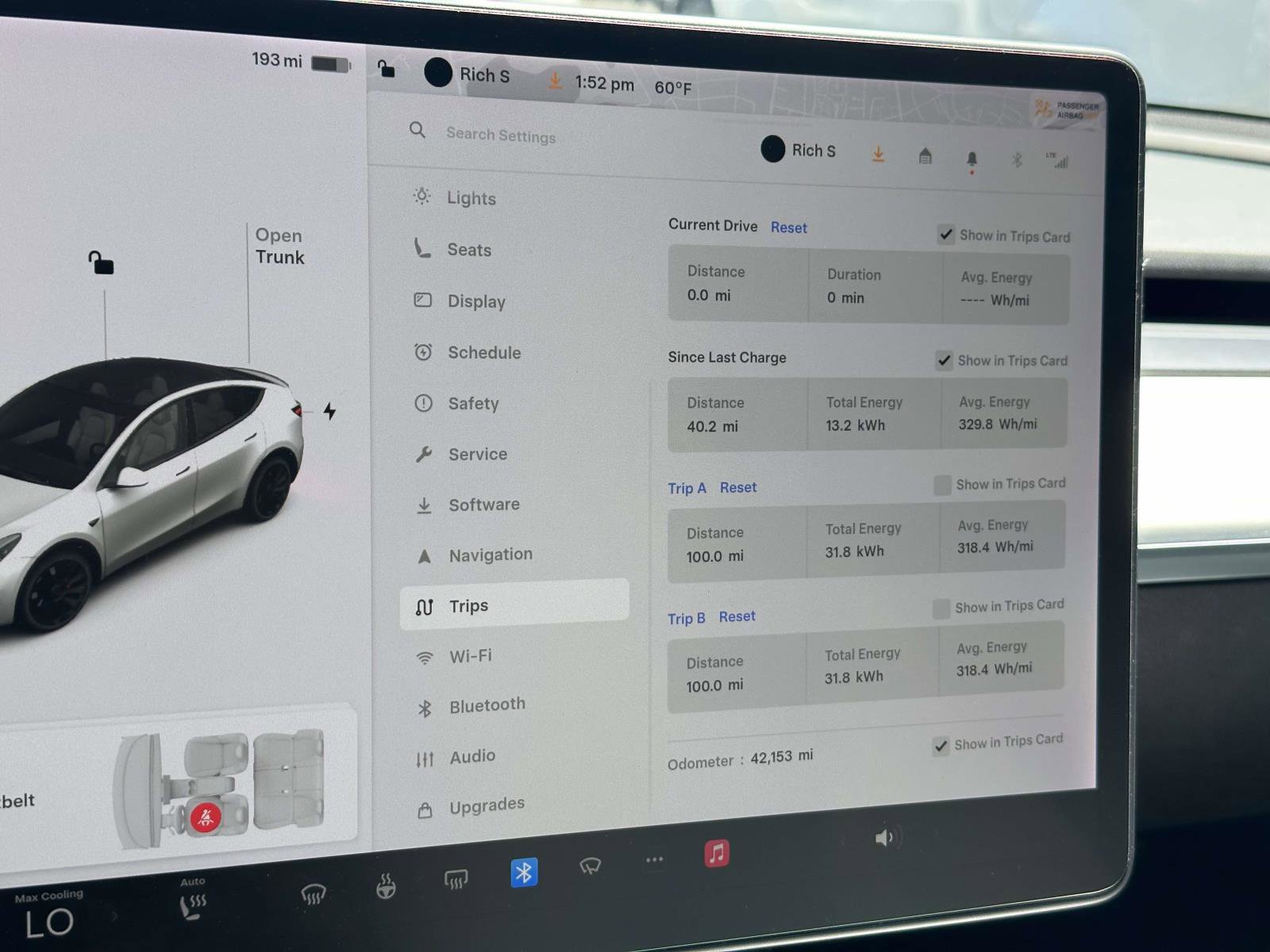Tap the Odometer 42,153 mi reading

[x=740, y=758]
